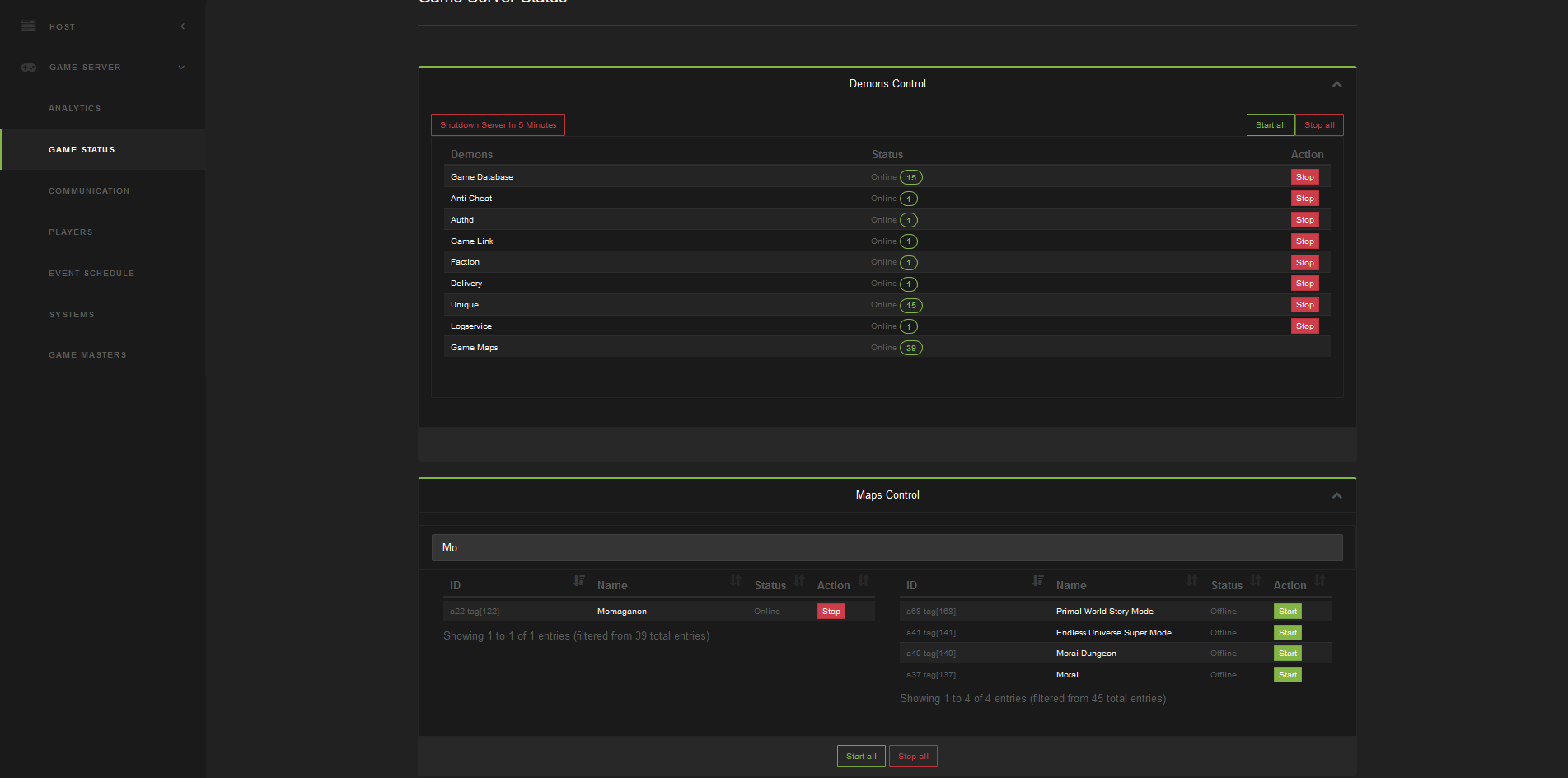Stop the Anti-Cheat daemon
The image size is (1568, 778).
click(x=1305, y=199)
